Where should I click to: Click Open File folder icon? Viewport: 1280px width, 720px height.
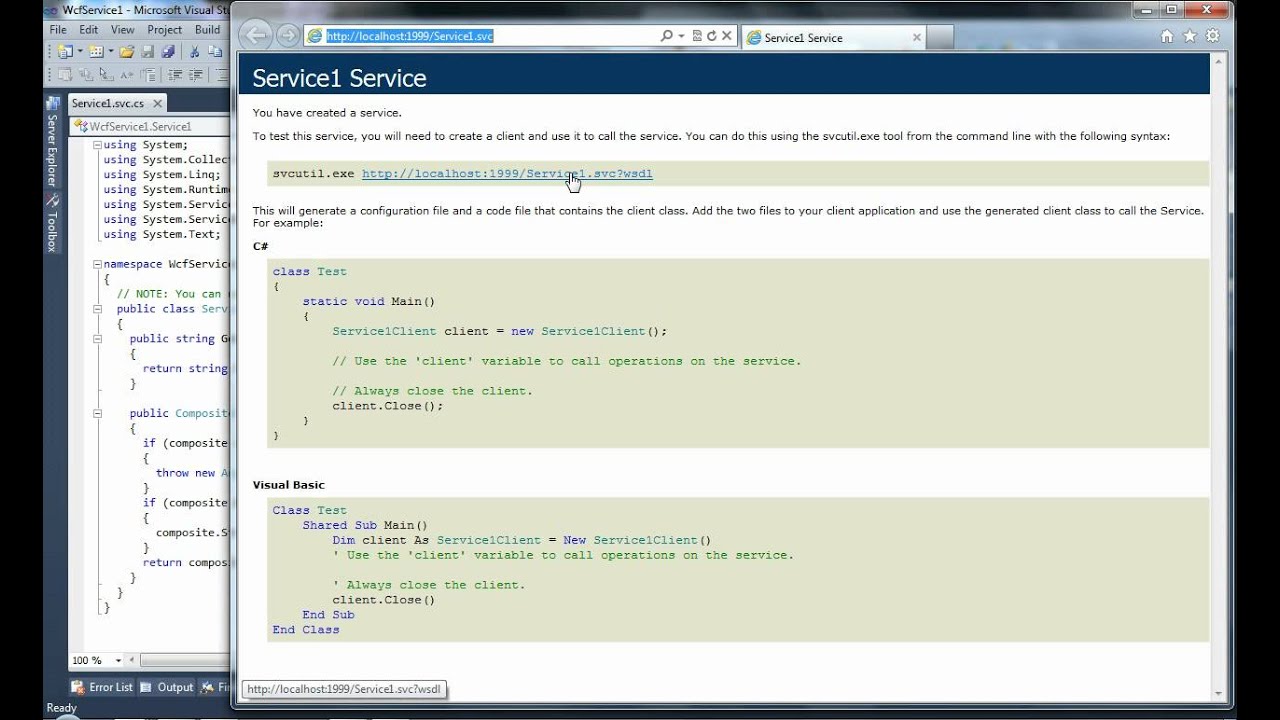[127, 51]
